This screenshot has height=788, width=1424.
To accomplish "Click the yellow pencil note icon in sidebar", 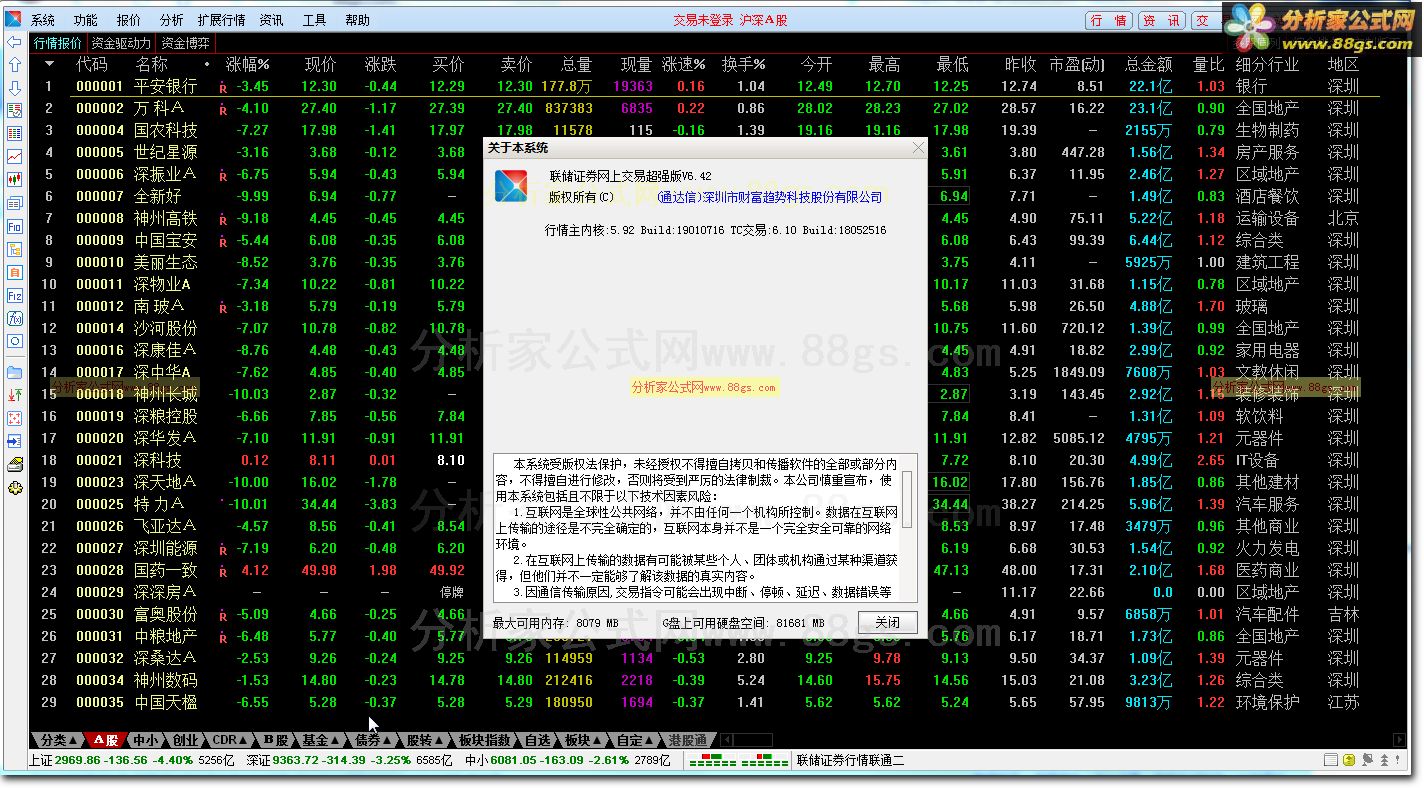I will [14, 464].
